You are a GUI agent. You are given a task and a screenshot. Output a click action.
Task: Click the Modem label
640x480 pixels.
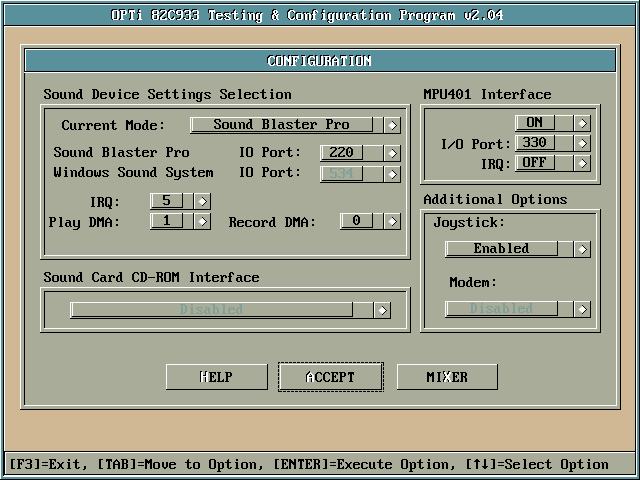point(473,282)
